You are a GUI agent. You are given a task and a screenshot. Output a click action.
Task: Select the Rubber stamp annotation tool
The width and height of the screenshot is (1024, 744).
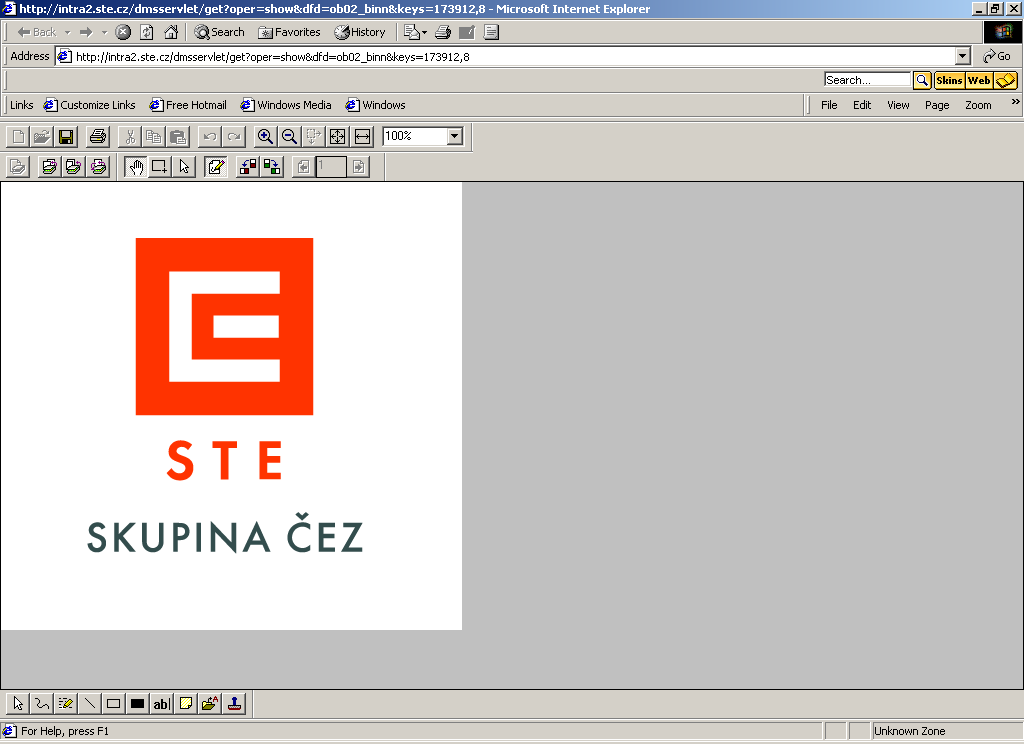[234, 704]
